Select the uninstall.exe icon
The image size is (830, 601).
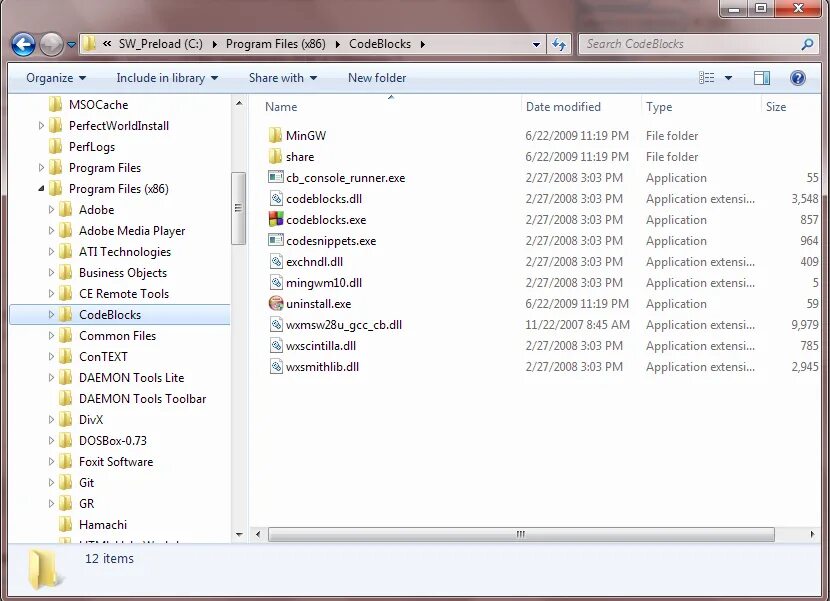coord(276,303)
